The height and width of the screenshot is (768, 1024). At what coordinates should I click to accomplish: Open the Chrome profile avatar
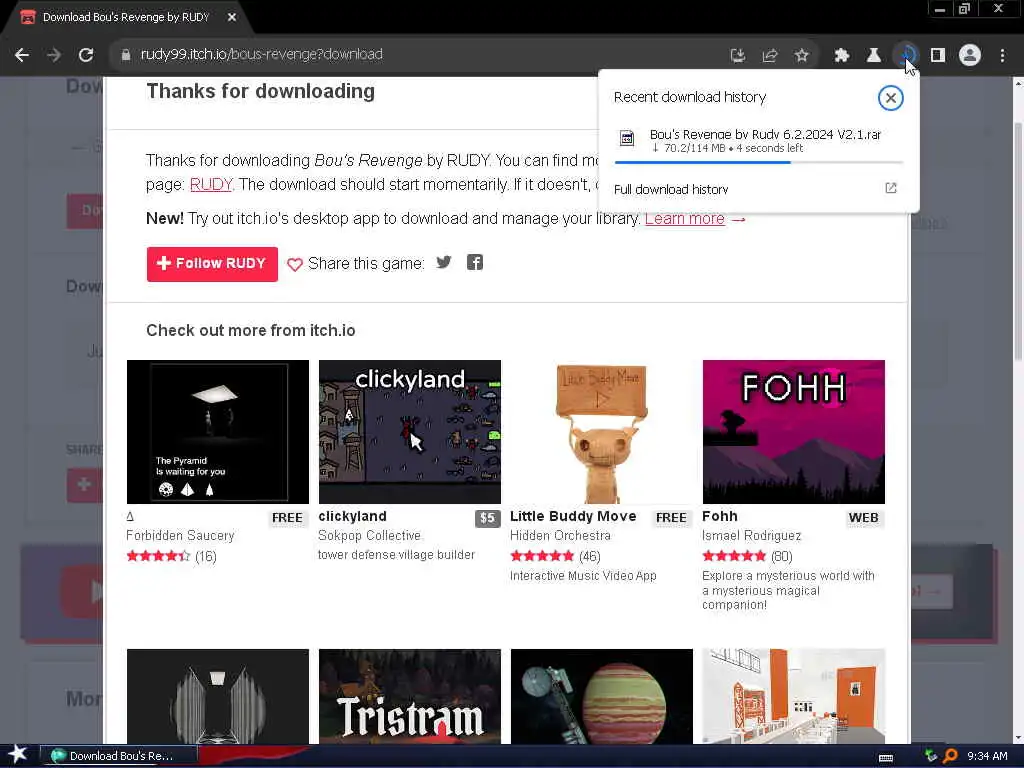pyautogui.click(x=970, y=56)
